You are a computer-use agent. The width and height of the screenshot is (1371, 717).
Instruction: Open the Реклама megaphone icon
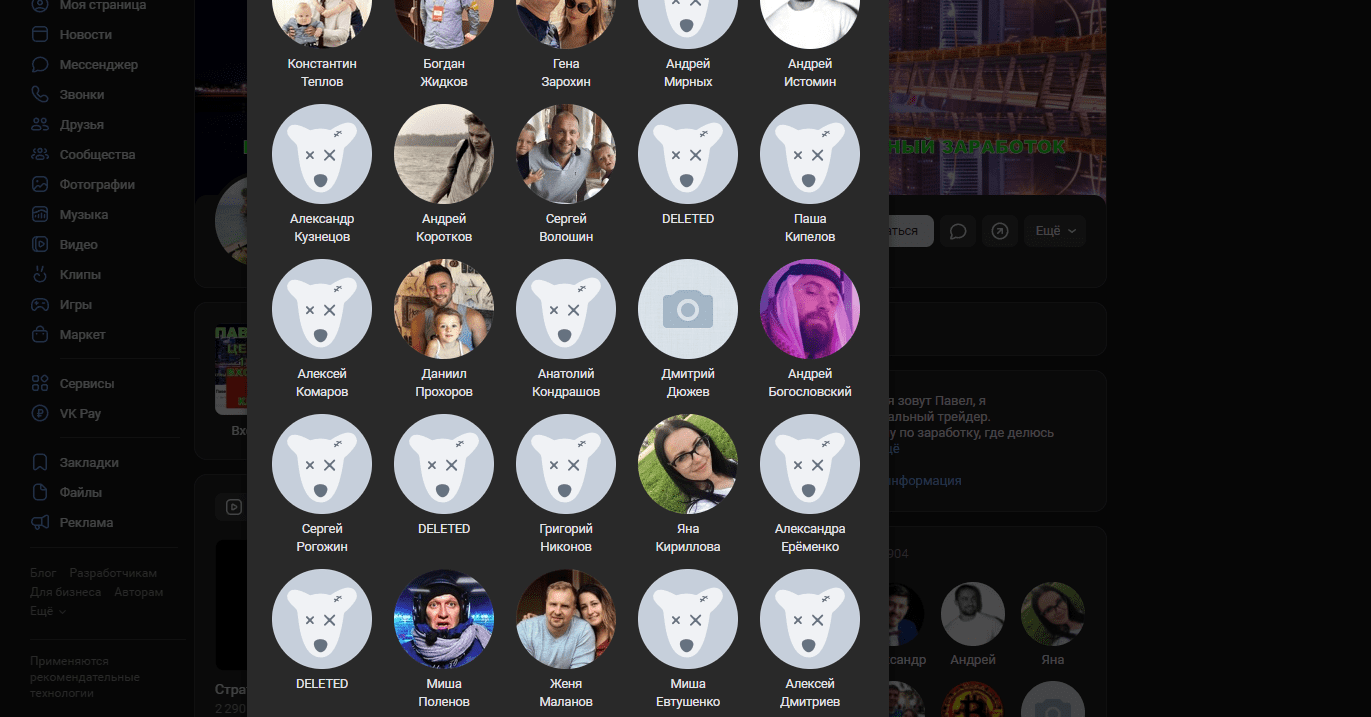pyautogui.click(x=40, y=522)
